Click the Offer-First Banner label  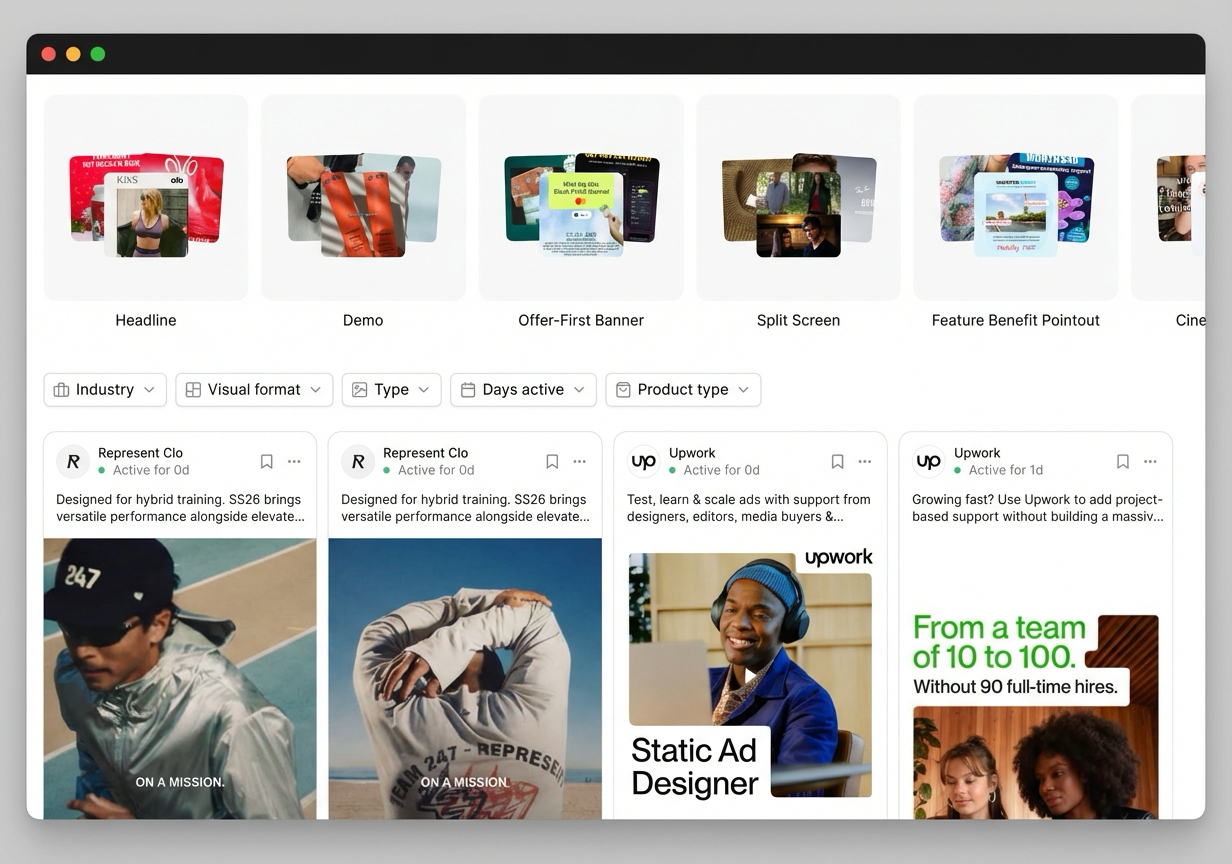tap(581, 320)
